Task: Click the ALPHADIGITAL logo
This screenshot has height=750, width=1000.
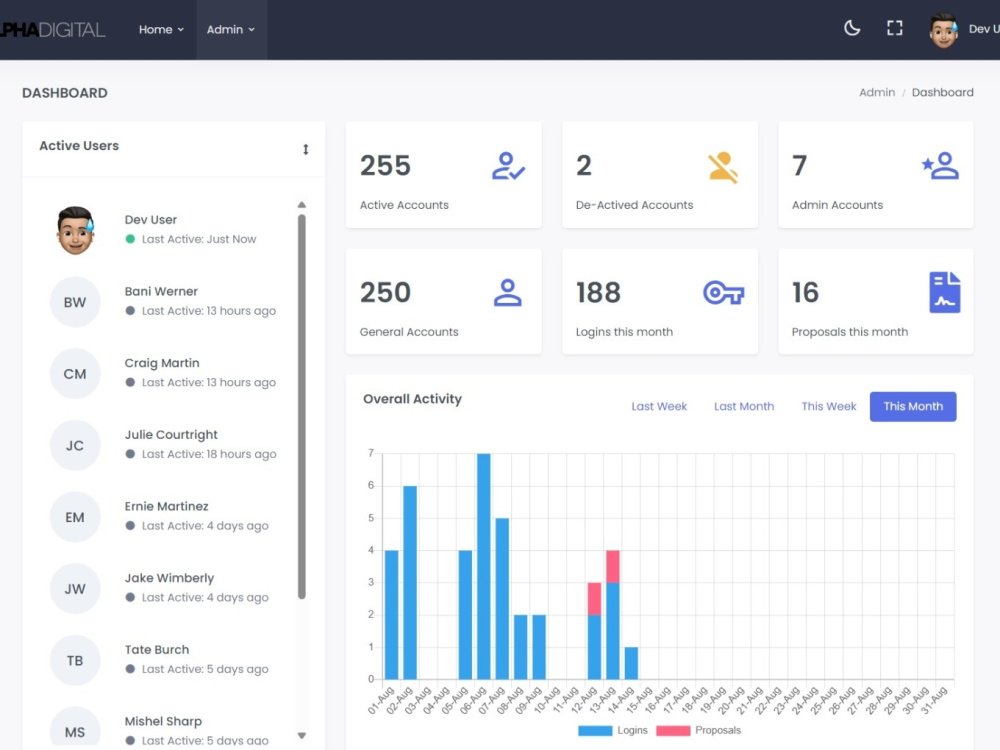Action: 52,30
